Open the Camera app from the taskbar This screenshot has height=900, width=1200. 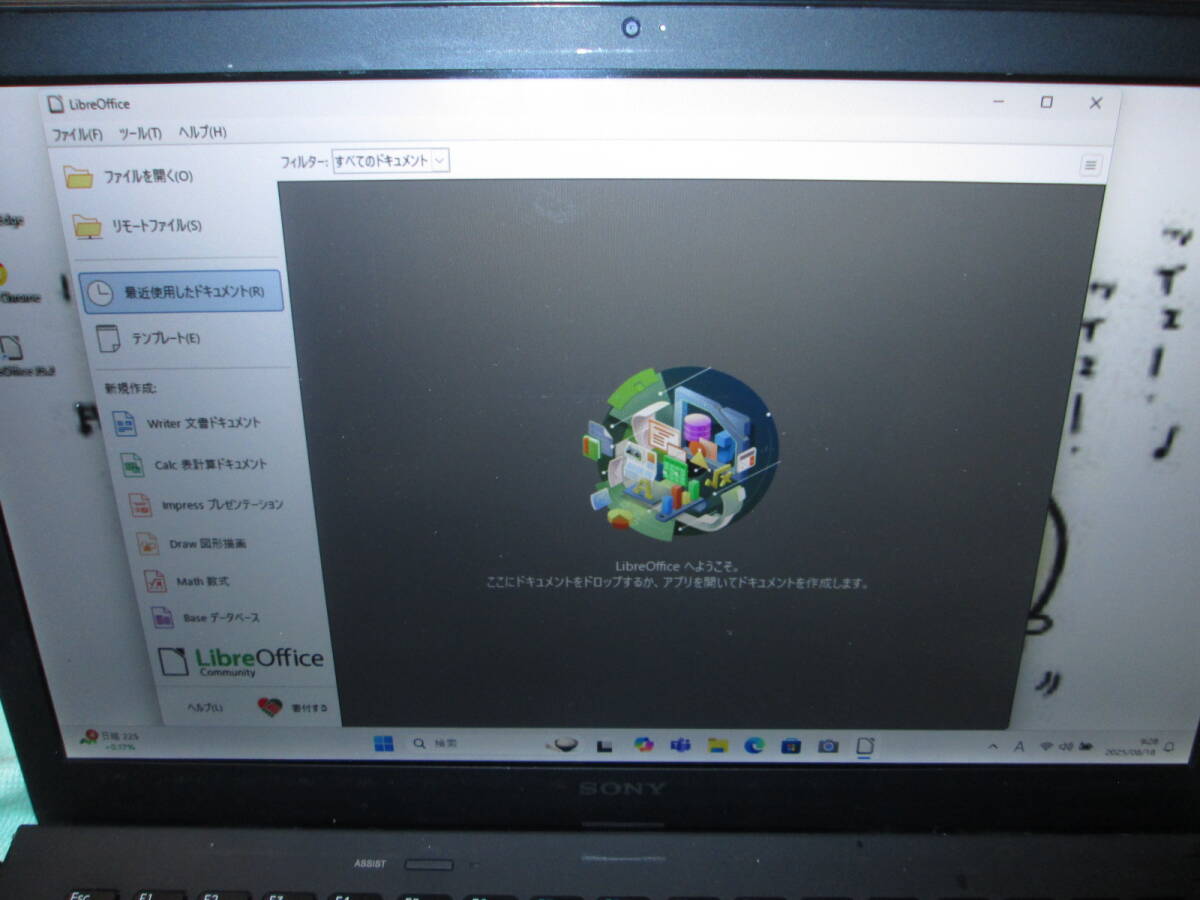pos(828,746)
